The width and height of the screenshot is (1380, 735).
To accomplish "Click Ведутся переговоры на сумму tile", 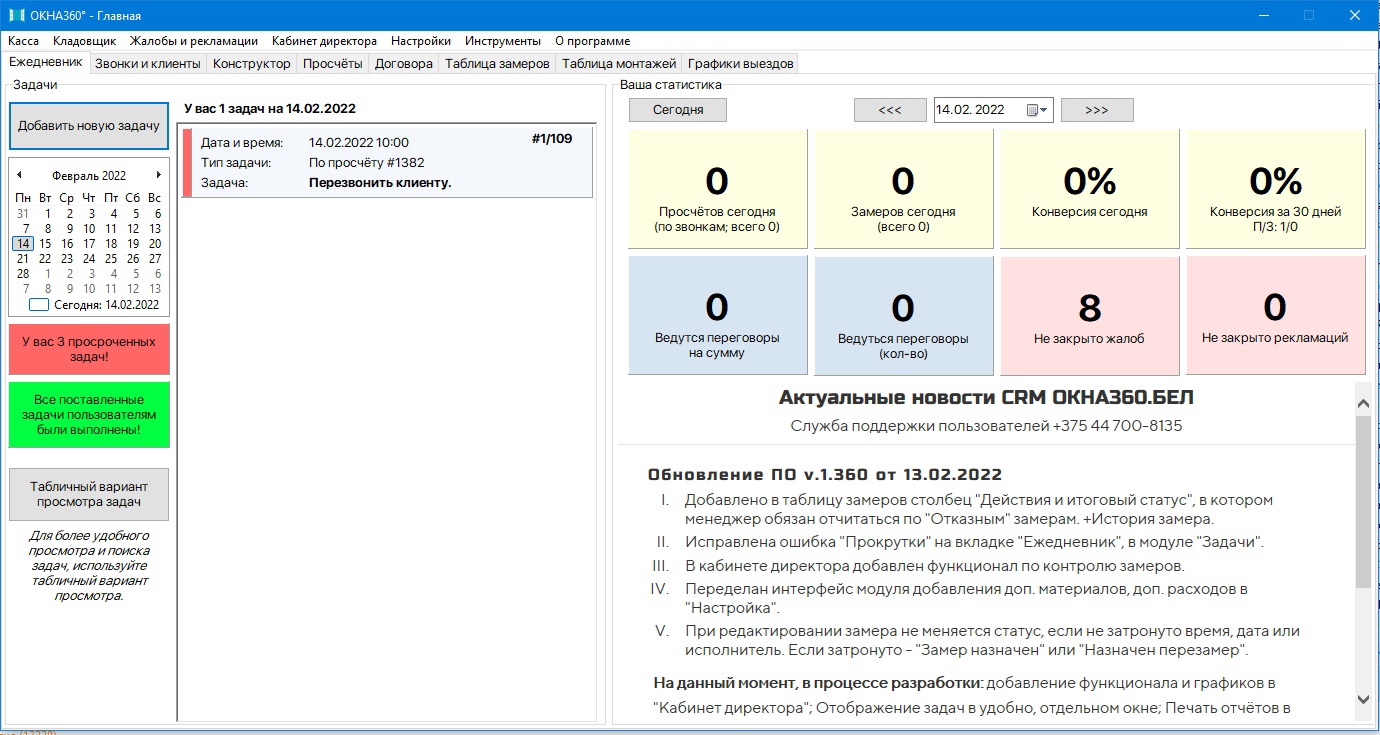I will [717, 315].
